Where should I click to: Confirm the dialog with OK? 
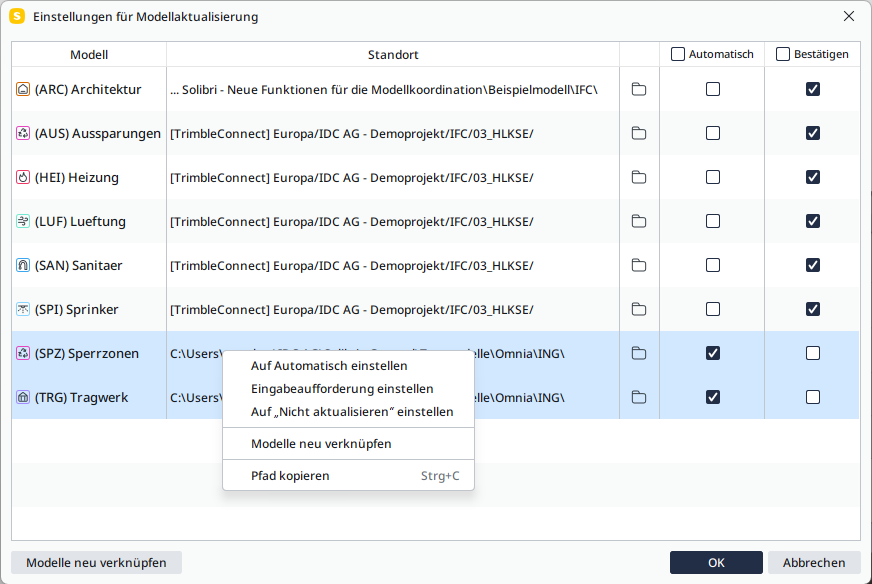click(716, 562)
